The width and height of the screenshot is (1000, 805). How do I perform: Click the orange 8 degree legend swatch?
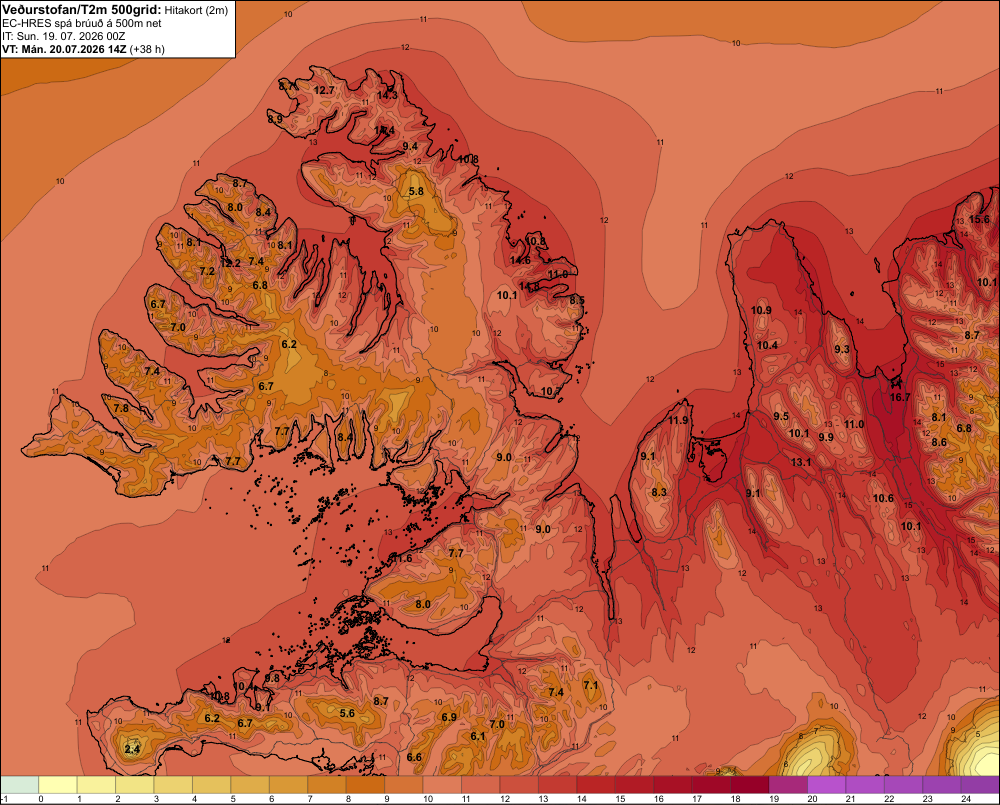365,785
